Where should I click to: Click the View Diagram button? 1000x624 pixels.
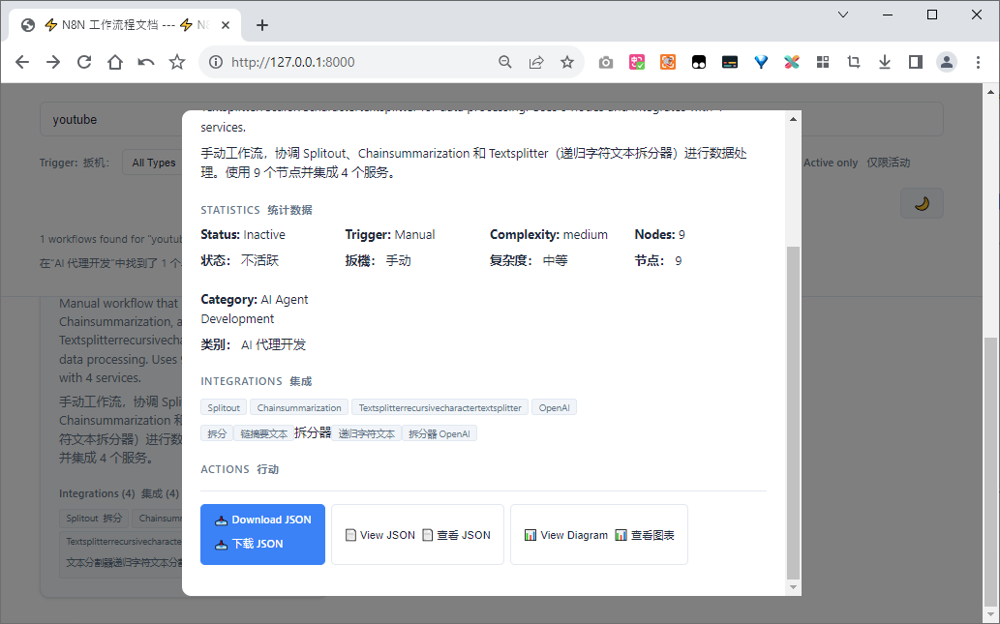point(598,535)
